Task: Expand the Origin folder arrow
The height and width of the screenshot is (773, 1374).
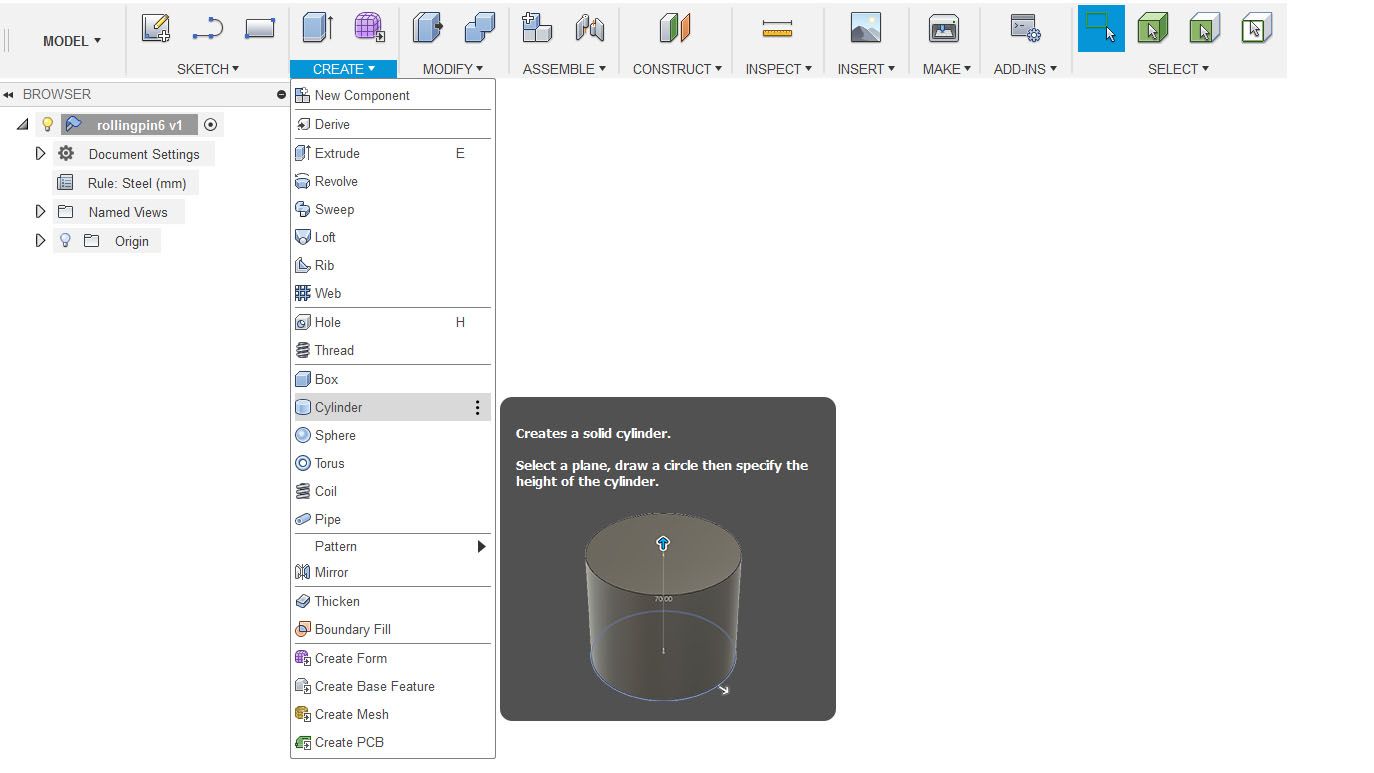Action: 40,241
